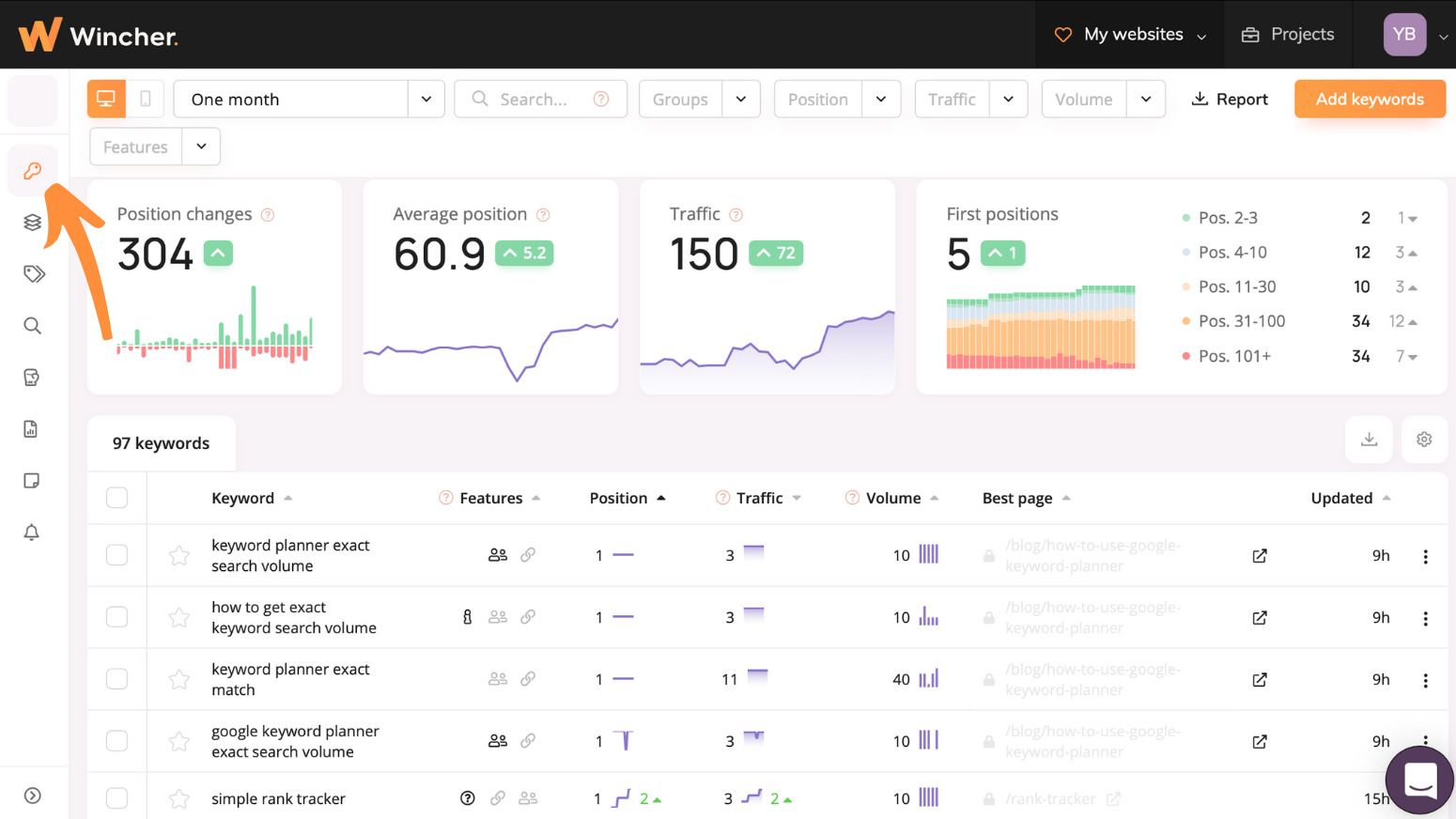Image resolution: width=1456 pixels, height=819 pixels.
Task: Select the keywords key icon in the sidebar
Action: pyautogui.click(x=33, y=170)
